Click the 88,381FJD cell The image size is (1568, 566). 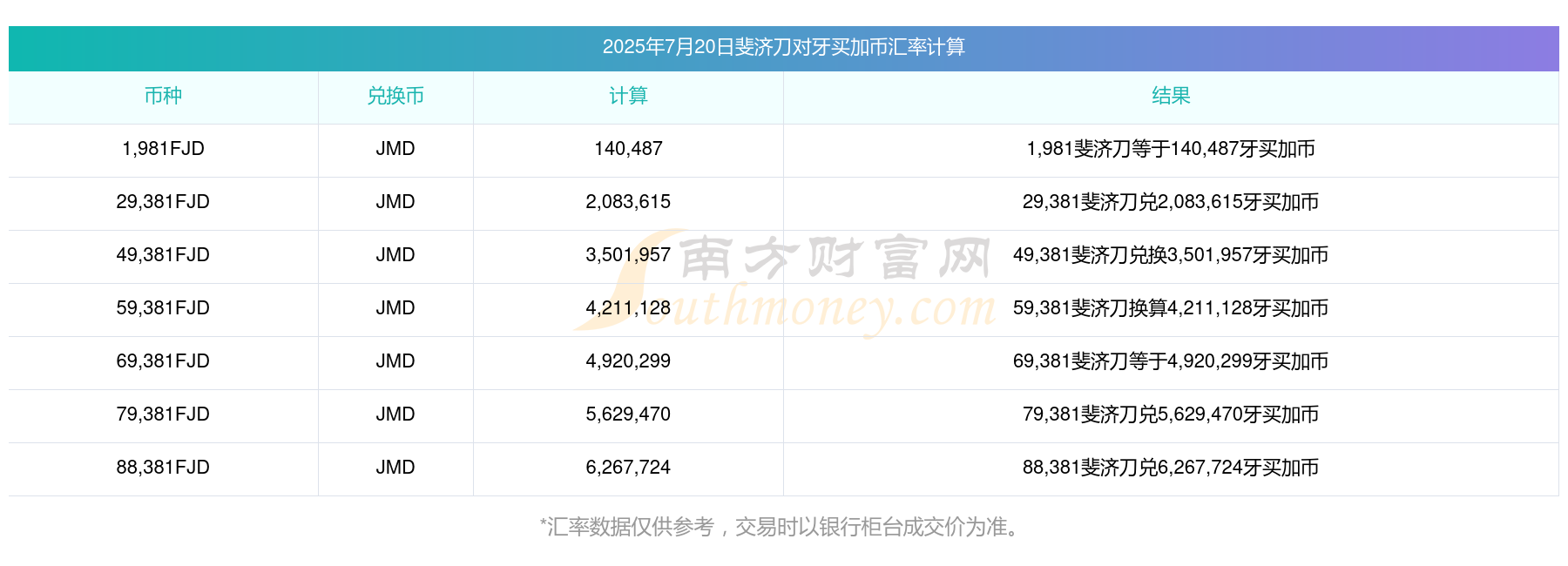[x=163, y=468]
